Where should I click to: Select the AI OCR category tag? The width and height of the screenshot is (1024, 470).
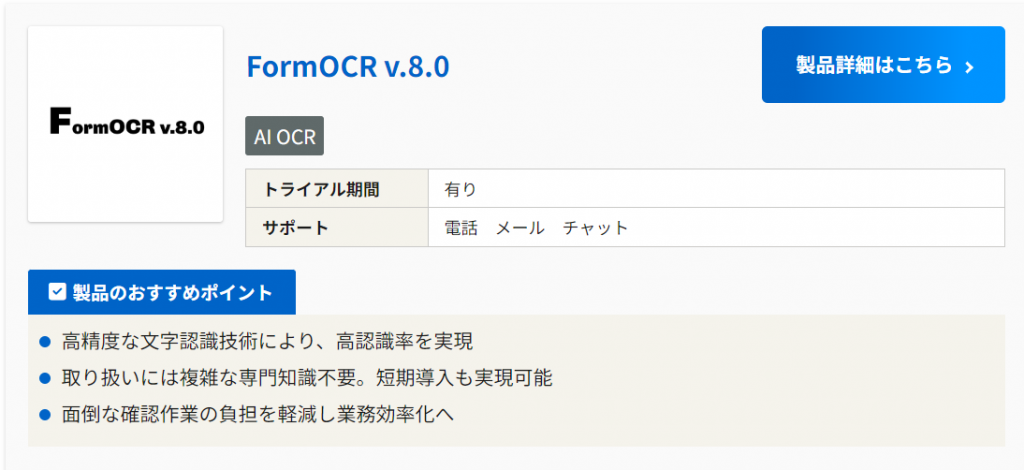[285, 137]
